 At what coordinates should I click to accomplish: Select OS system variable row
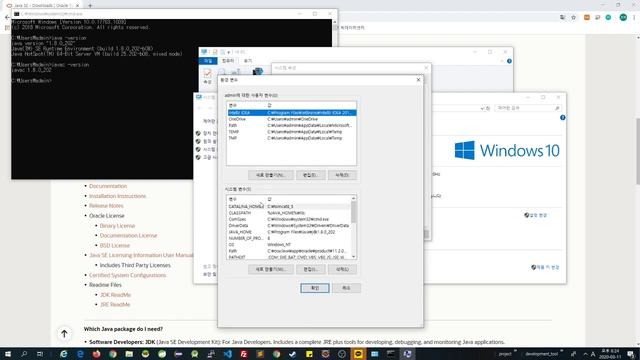[x=289, y=244]
